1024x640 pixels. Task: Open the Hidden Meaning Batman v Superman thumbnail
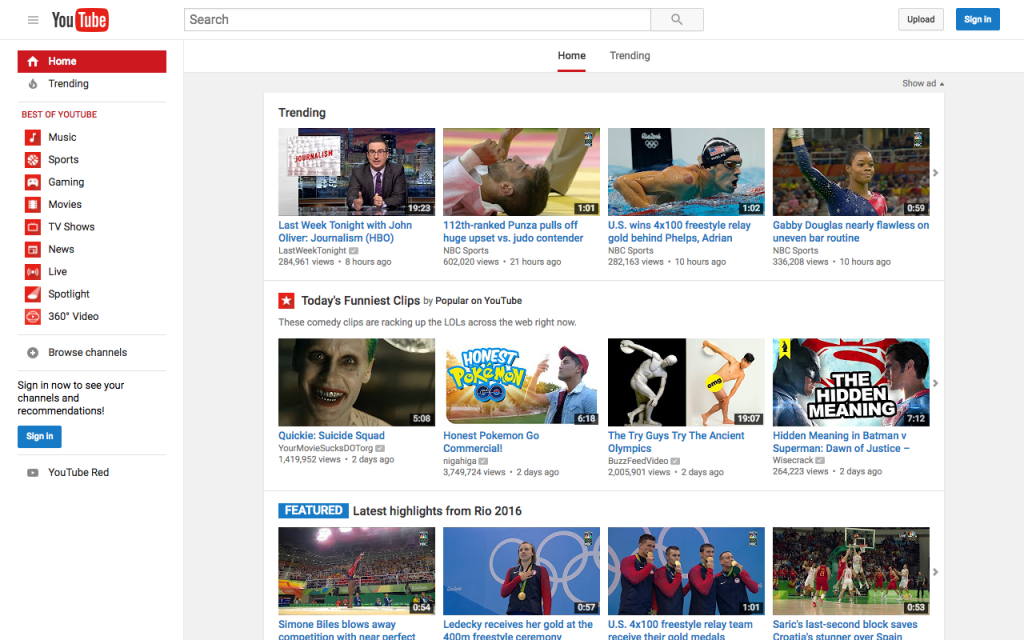point(851,382)
